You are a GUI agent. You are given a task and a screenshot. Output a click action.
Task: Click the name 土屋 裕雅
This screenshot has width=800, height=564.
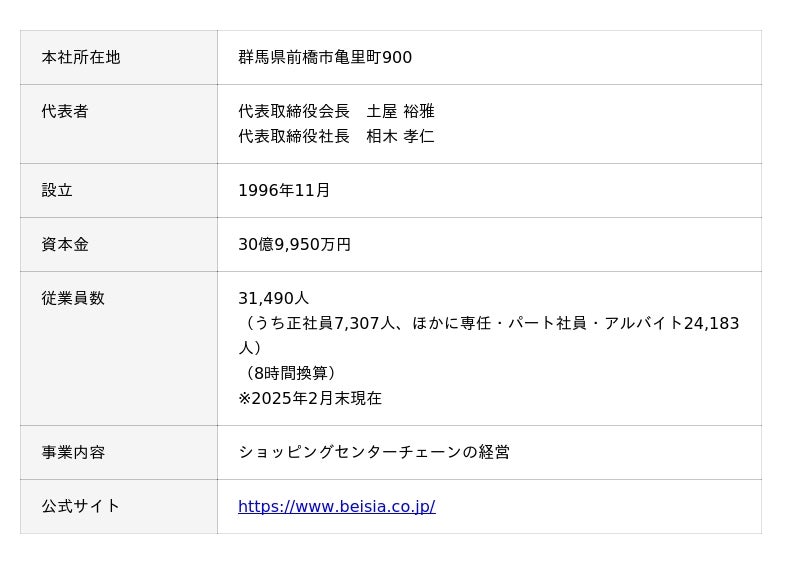click(x=401, y=111)
